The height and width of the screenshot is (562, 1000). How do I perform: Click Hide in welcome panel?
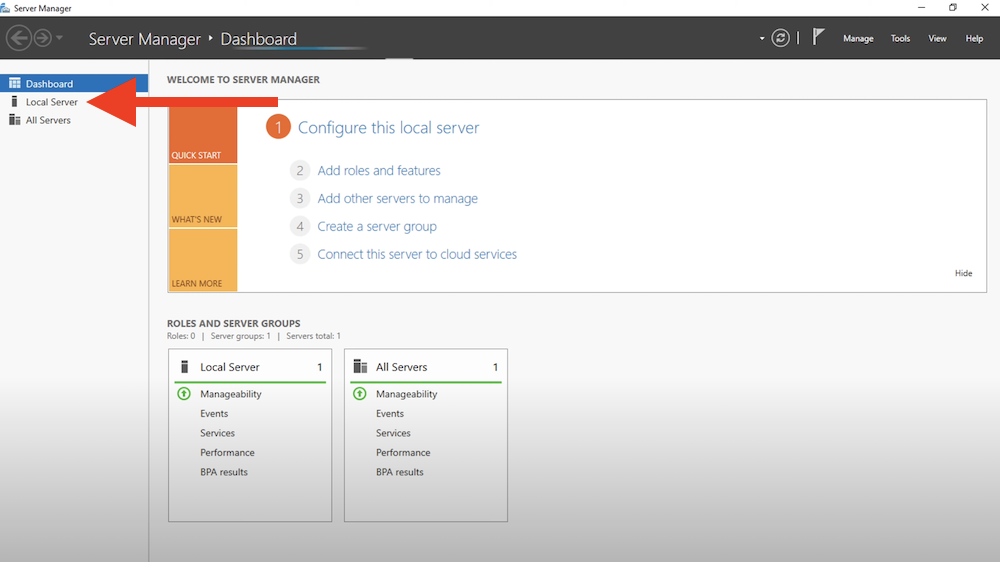coord(963,273)
